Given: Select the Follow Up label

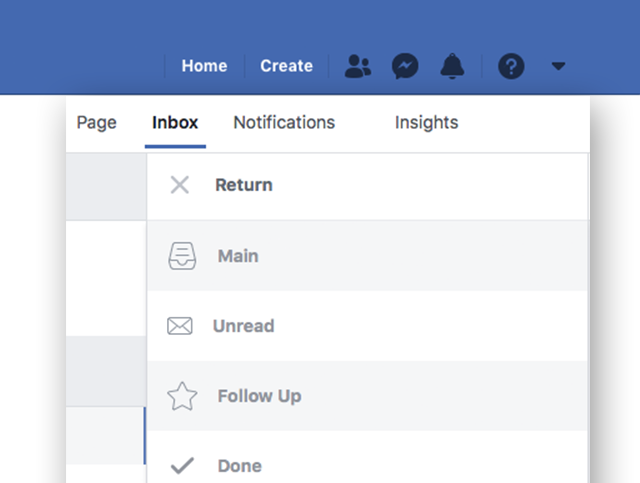Looking at the screenshot, I should click(259, 396).
